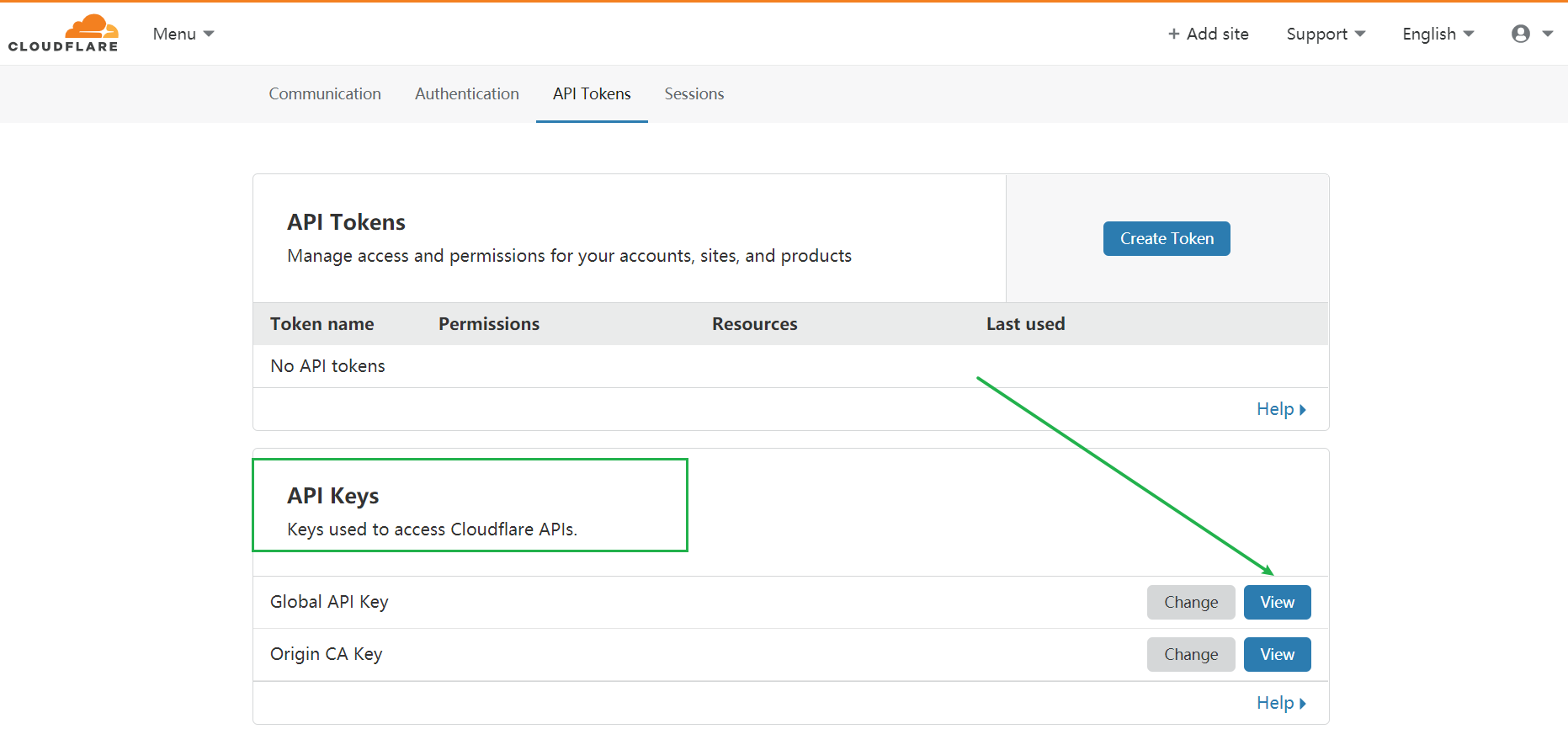Click the Token name column header
The width and height of the screenshot is (1568, 729).
(322, 324)
